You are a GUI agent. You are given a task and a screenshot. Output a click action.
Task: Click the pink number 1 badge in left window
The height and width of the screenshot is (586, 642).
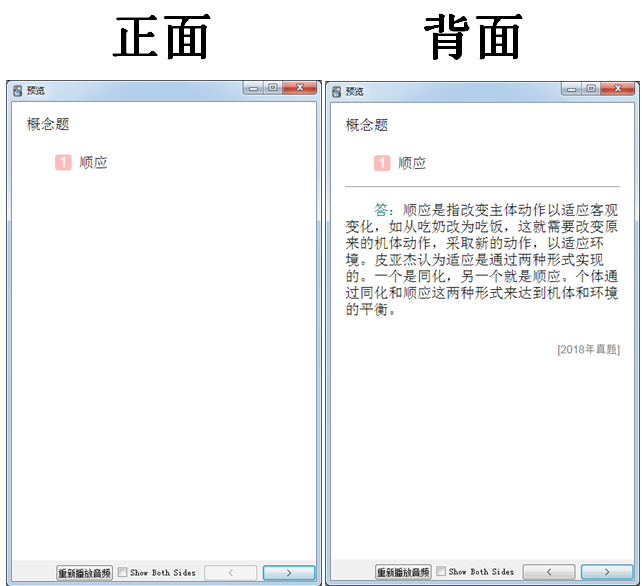click(x=63, y=162)
